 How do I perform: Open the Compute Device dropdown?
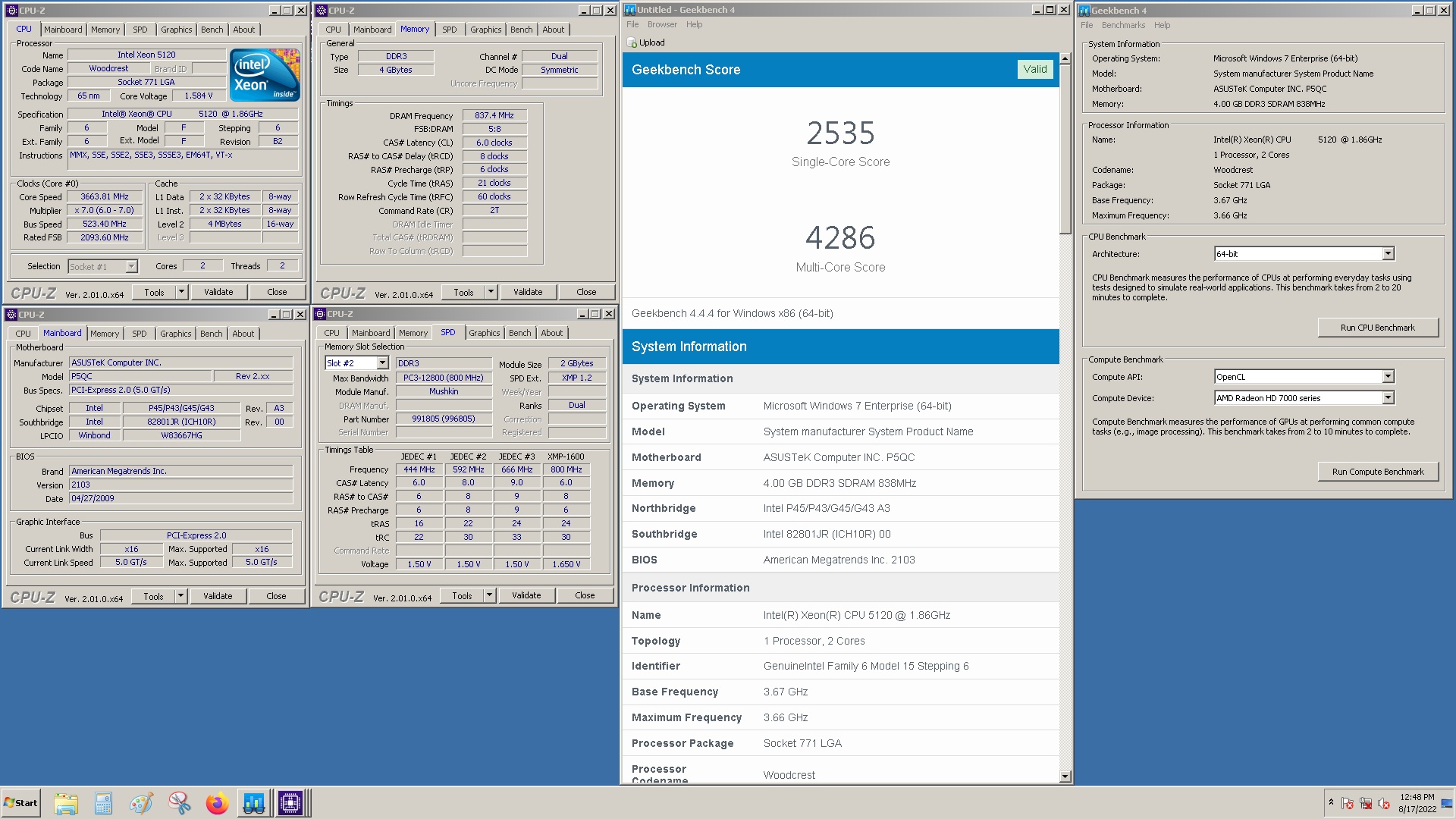1388,398
